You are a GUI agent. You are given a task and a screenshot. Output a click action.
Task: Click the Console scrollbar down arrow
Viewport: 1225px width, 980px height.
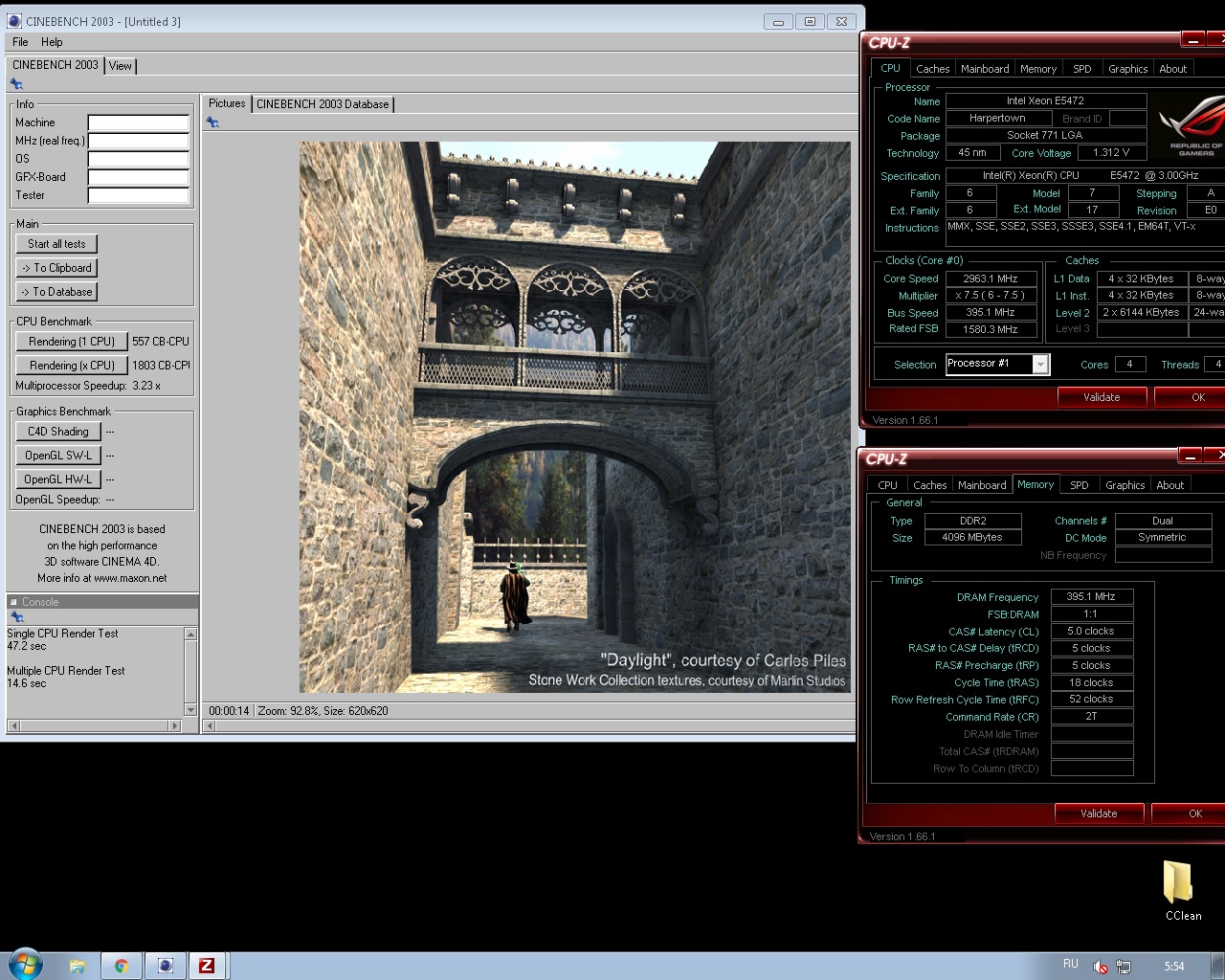click(190, 710)
